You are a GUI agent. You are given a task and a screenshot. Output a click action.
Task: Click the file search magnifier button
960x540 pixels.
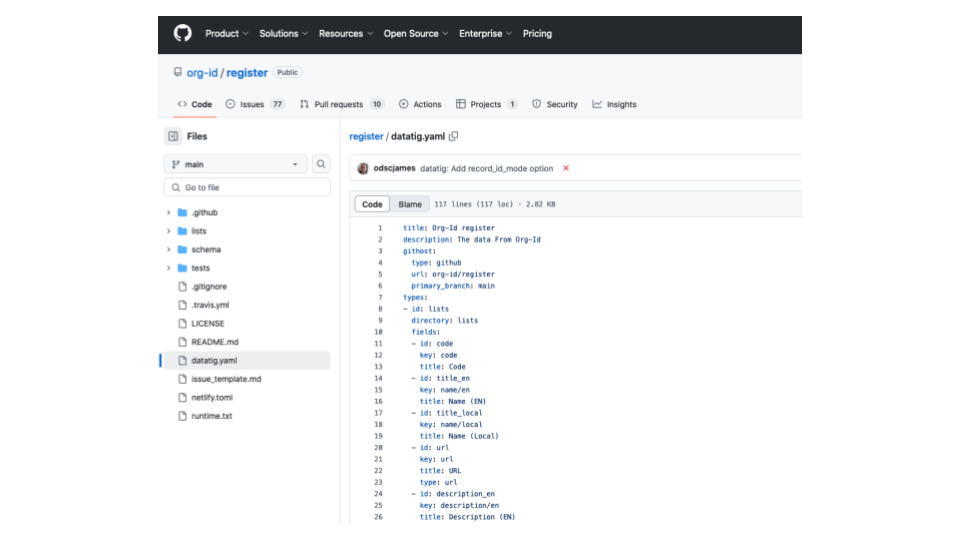[321, 164]
